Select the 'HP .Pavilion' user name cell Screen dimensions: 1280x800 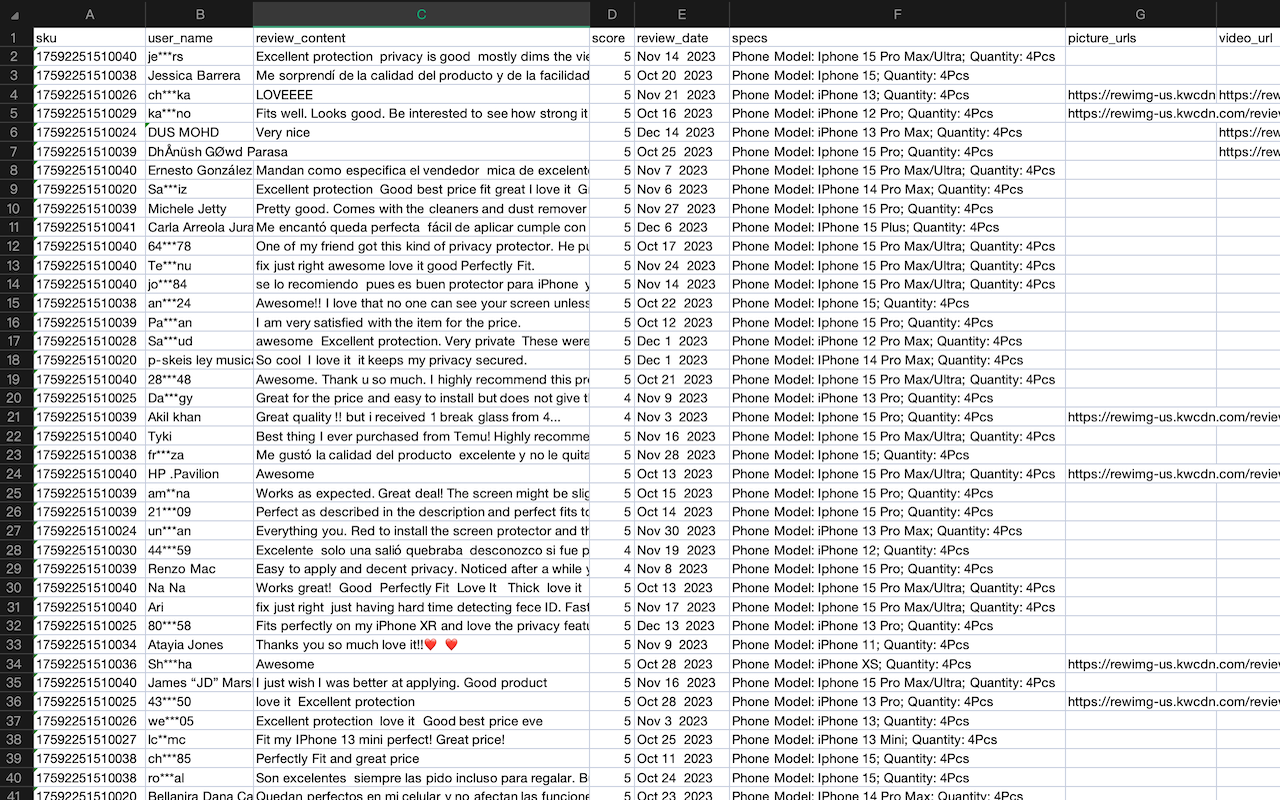pyautogui.click(x=199, y=474)
